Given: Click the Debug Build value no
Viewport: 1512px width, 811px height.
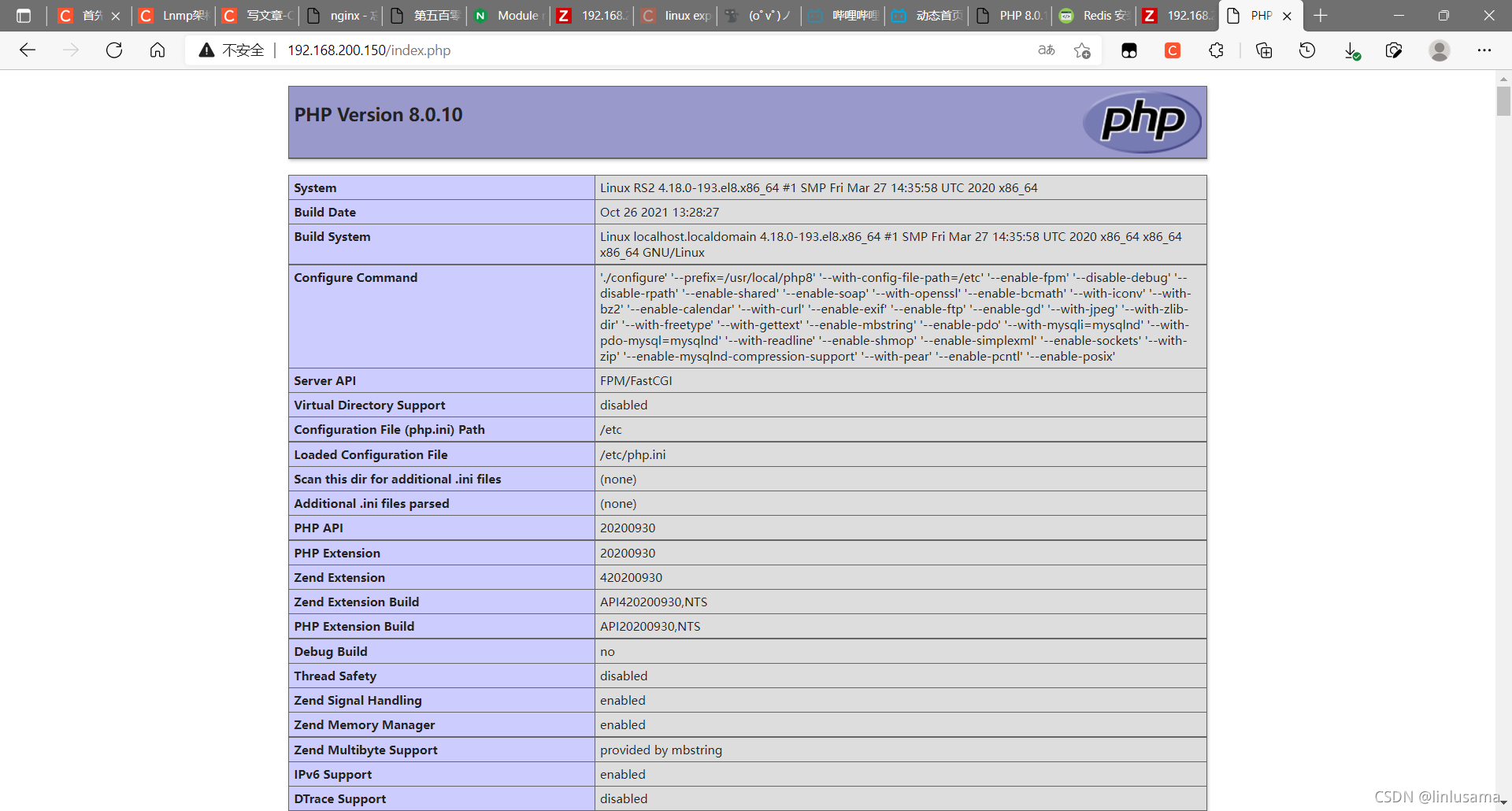Looking at the screenshot, I should [607, 652].
